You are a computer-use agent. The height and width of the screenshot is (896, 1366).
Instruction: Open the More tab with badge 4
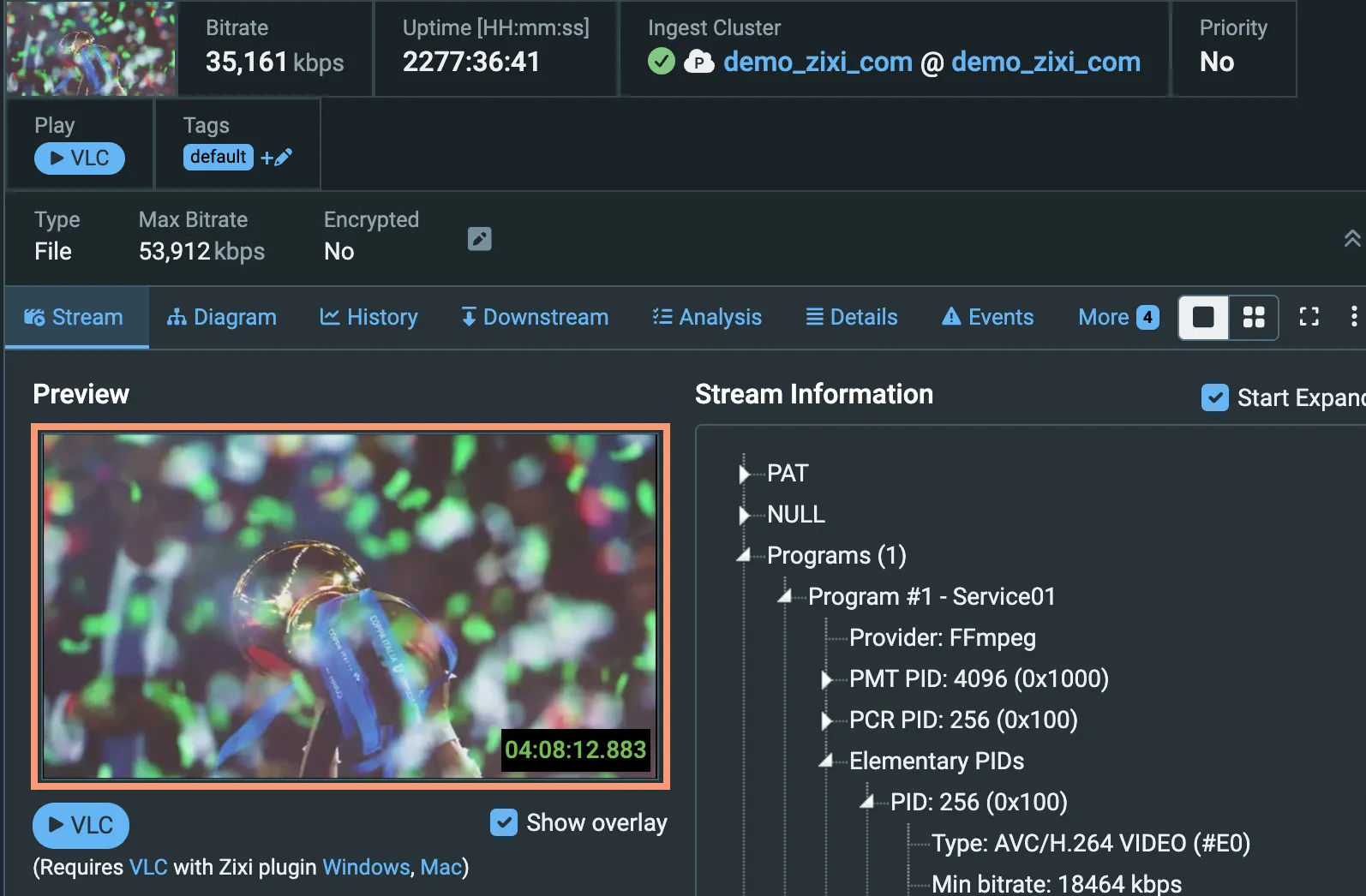(1118, 317)
